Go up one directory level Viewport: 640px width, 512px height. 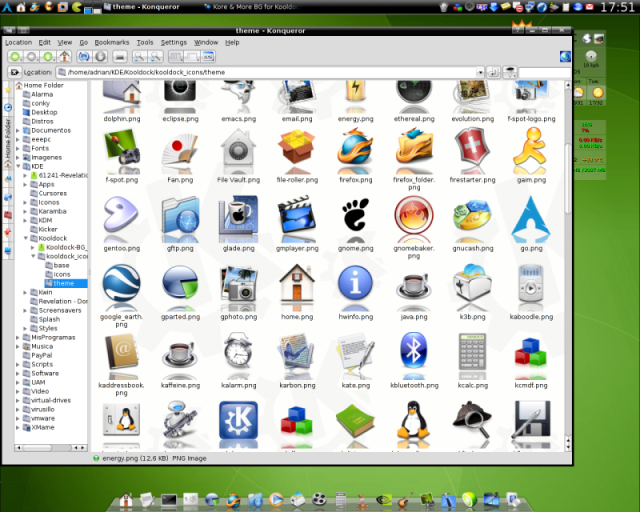(48, 56)
